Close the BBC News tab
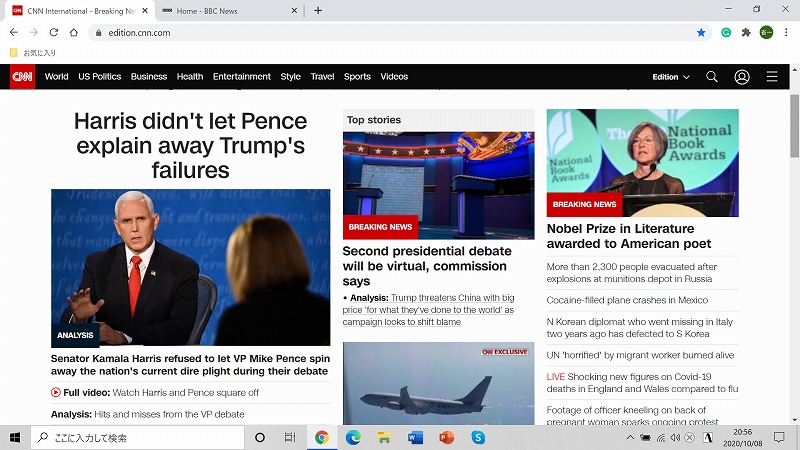Image resolution: width=800 pixels, height=450 pixels. point(294,10)
